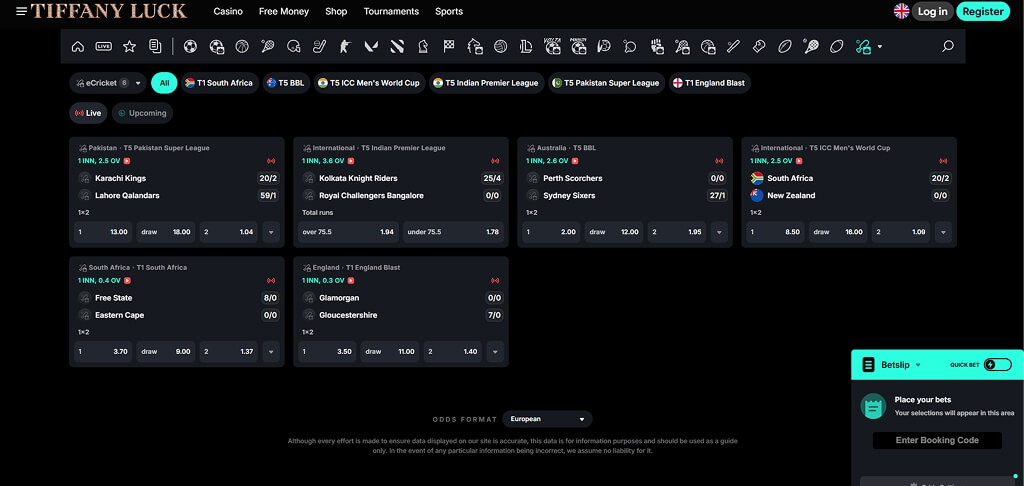This screenshot has height=486, width=1024.
Task: Bet on draw at 12.00 Perth Scorchers
Action: (614, 232)
